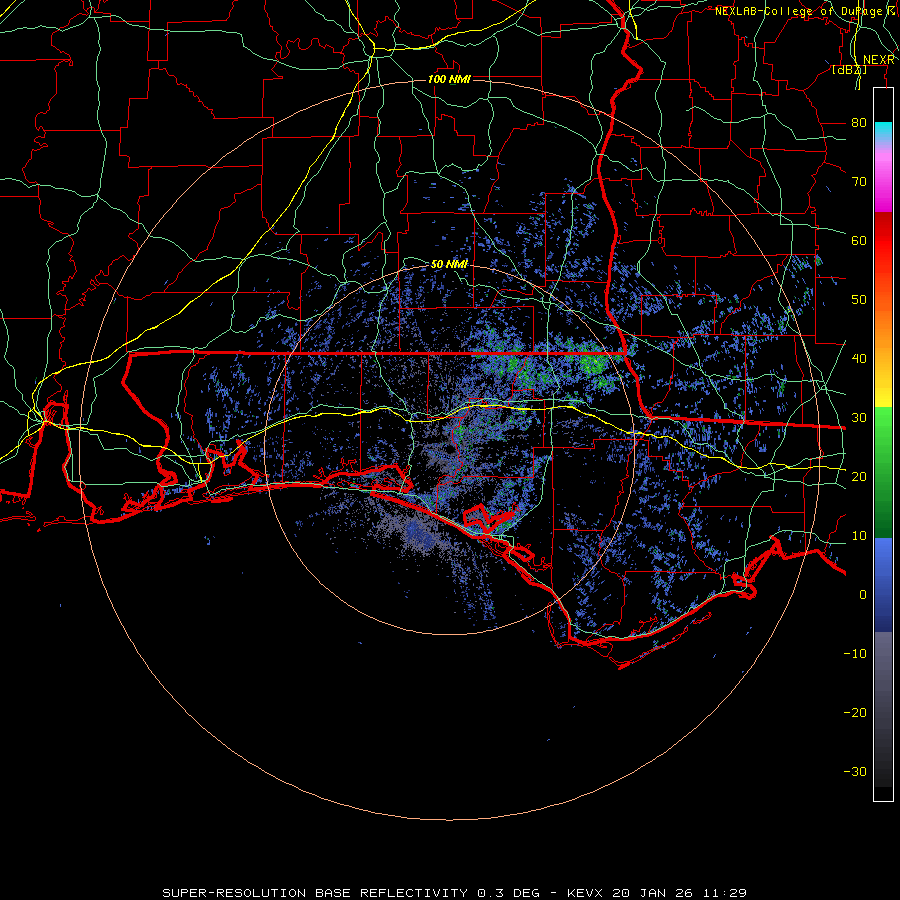Click the 40 value on the dBZ scale

859,359
